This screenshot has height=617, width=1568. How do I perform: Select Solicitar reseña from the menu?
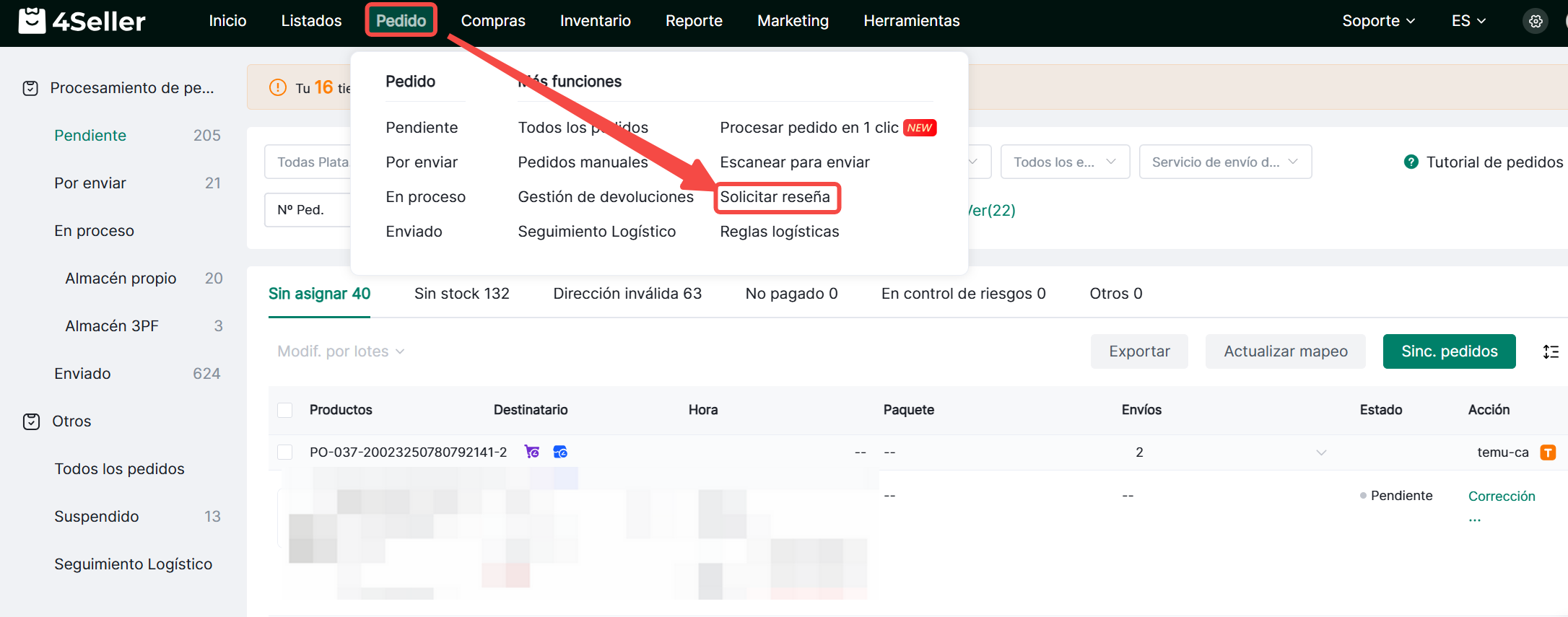(x=775, y=197)
